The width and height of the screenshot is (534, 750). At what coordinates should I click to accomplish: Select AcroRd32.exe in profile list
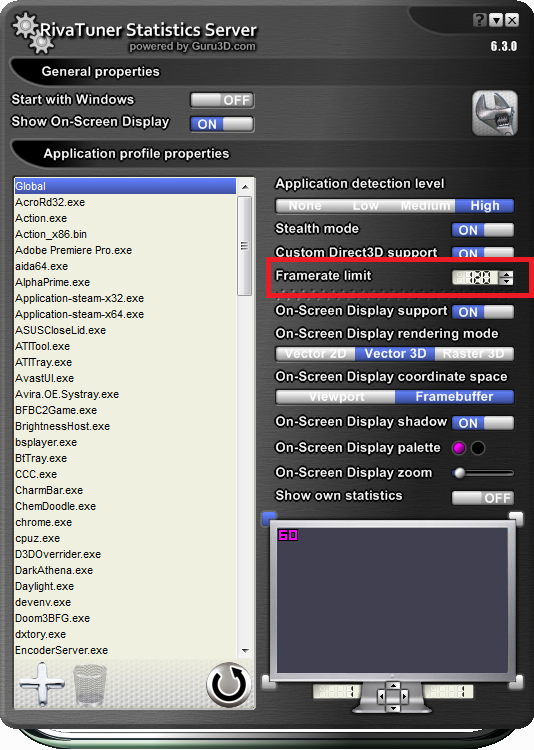125,202
